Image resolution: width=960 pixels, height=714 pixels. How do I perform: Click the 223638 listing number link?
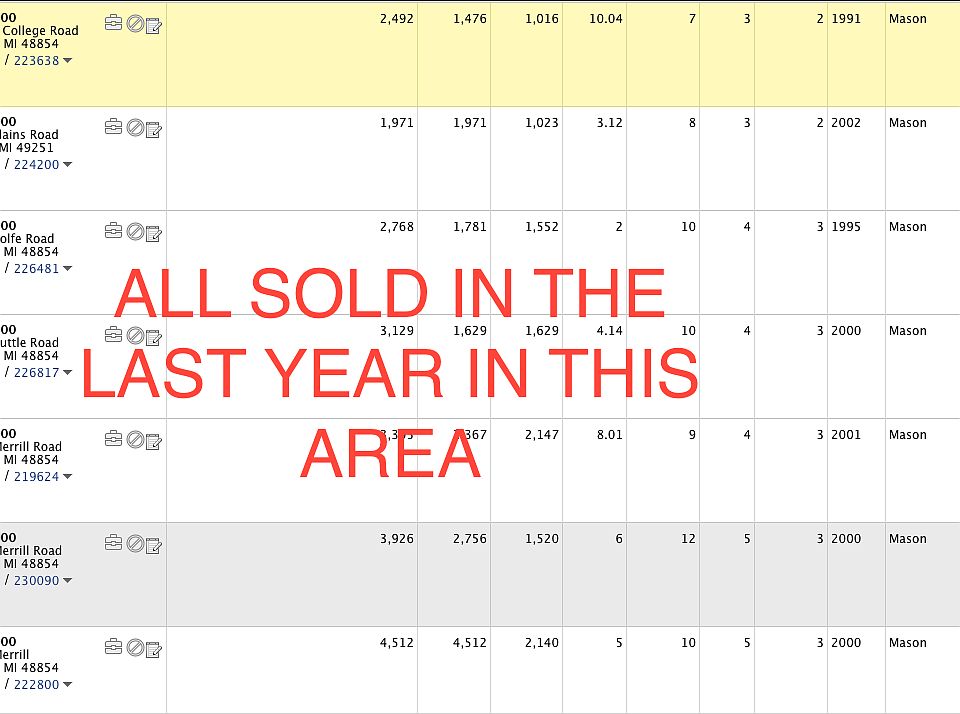pyautogui.click(x=36, y=60)
